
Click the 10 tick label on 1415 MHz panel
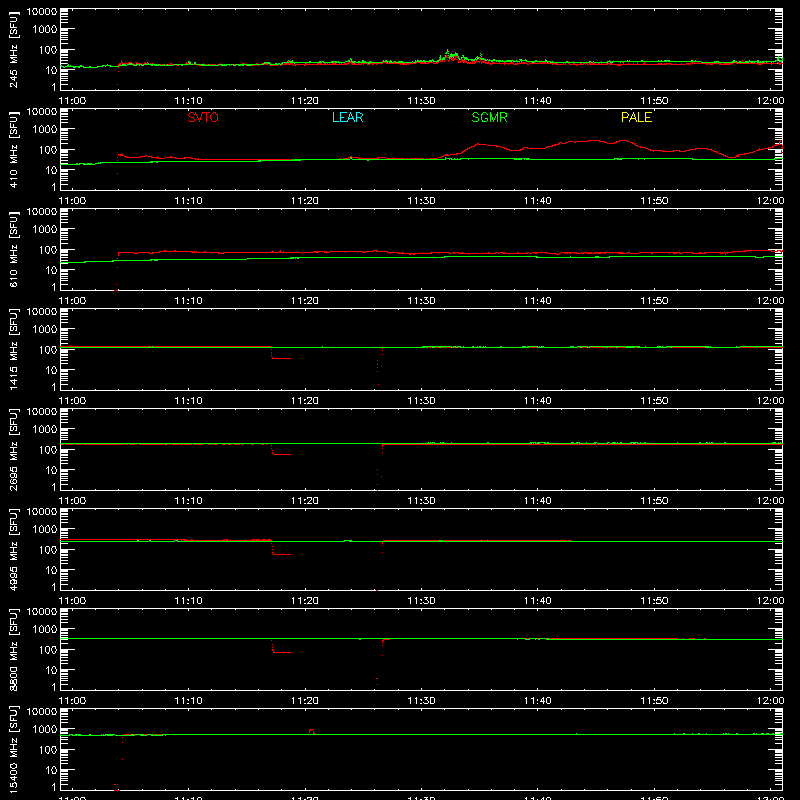pos(51,370)
